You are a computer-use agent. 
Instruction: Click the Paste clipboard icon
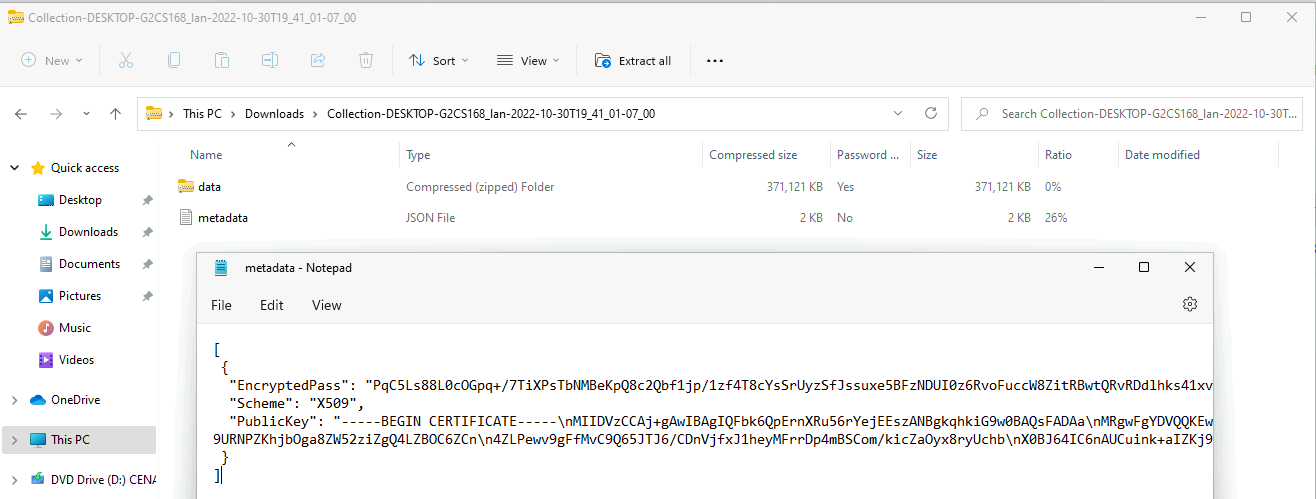click(222, 61)
